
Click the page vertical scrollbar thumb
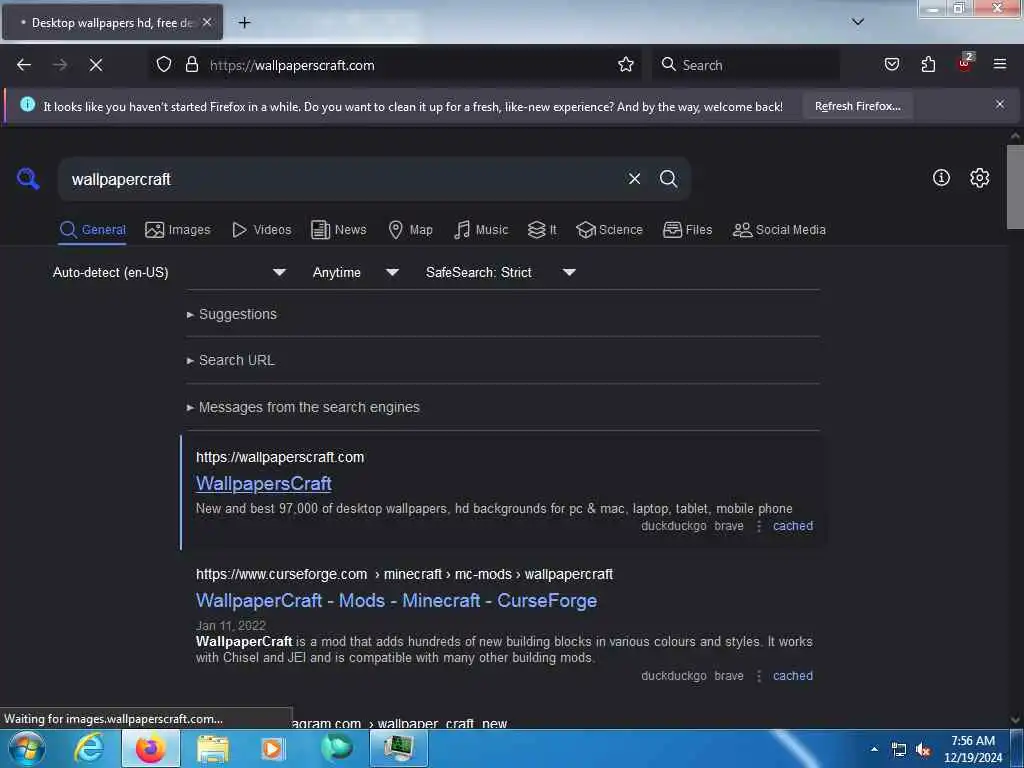pos(1015,187)
